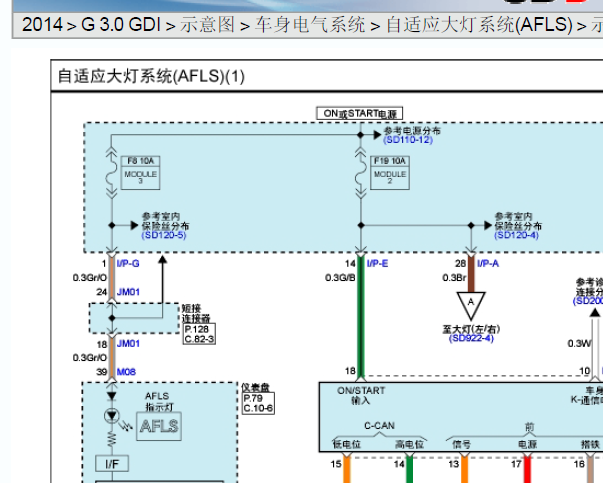This screenshot has width=603, height=483.
Task: Select the 至大灯(左/右) destination text
Action: (x=471, y=329)
